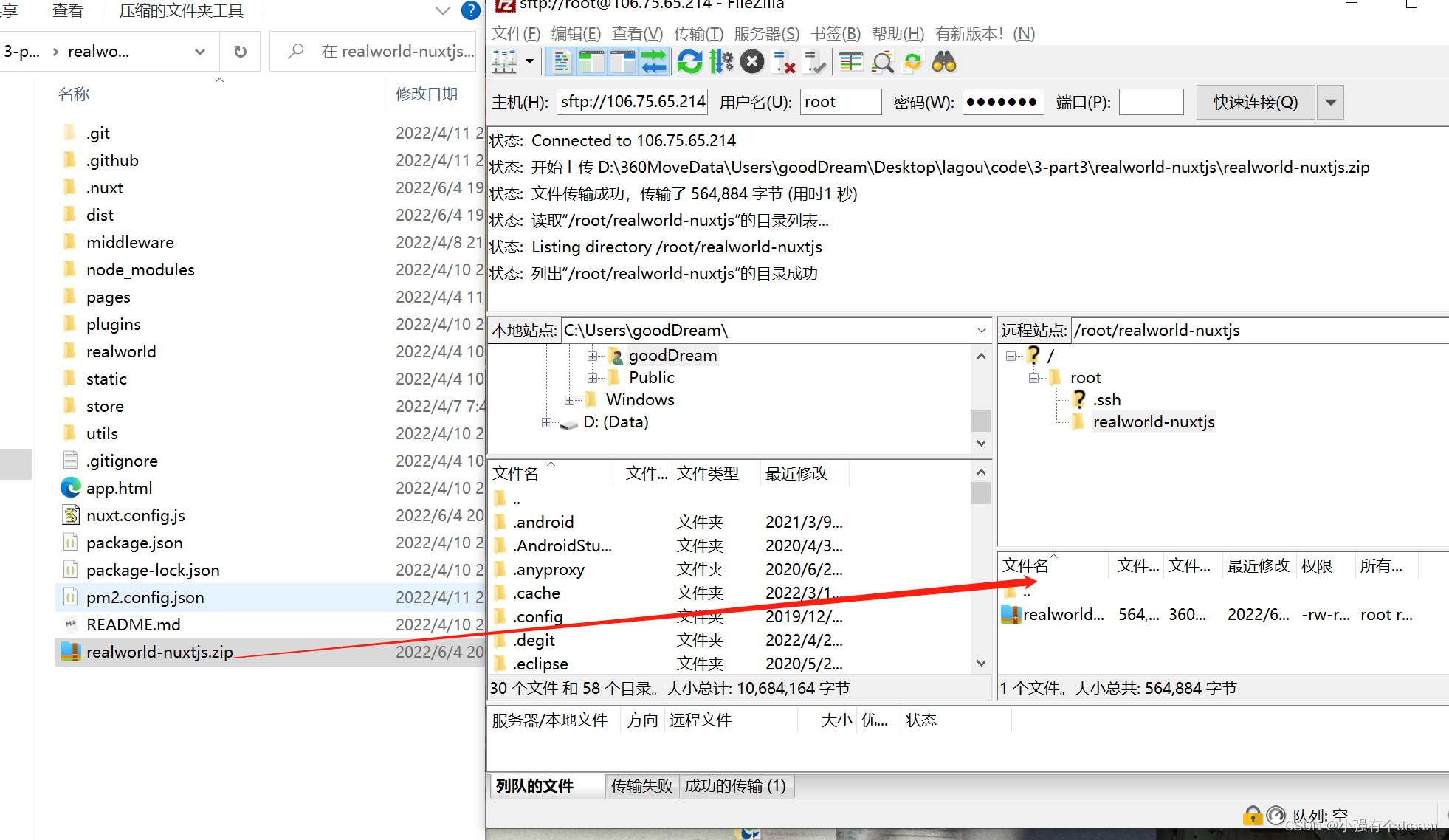Select remote realworld-nuxtjs folder in tree
This screenshot has height=840, width=1449.
point(1153,421)
